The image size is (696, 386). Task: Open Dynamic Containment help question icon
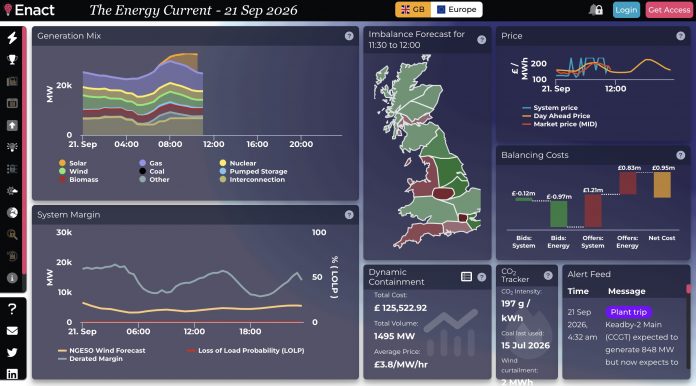click(481, 277)
